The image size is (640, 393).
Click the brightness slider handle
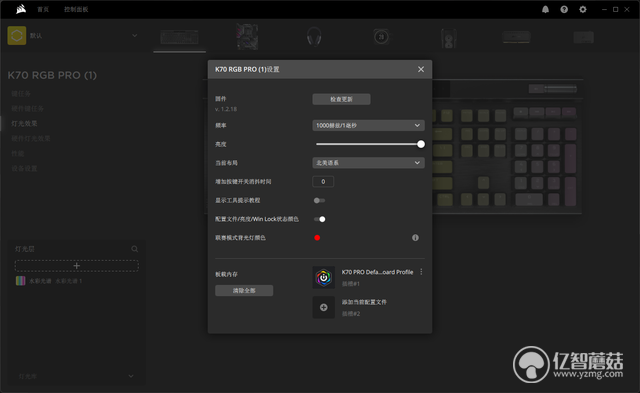click(x=421, y=144)
